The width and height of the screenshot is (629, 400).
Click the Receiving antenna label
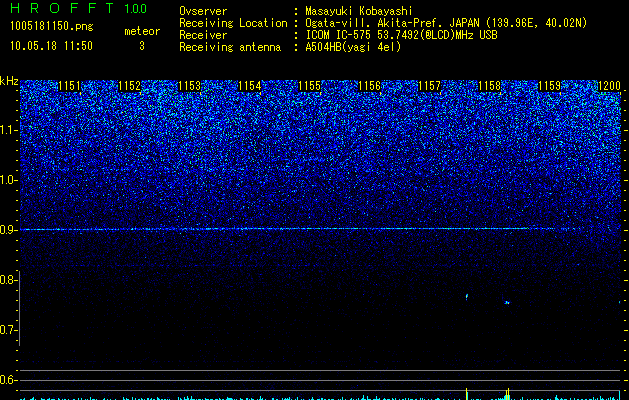coord(230,47)
